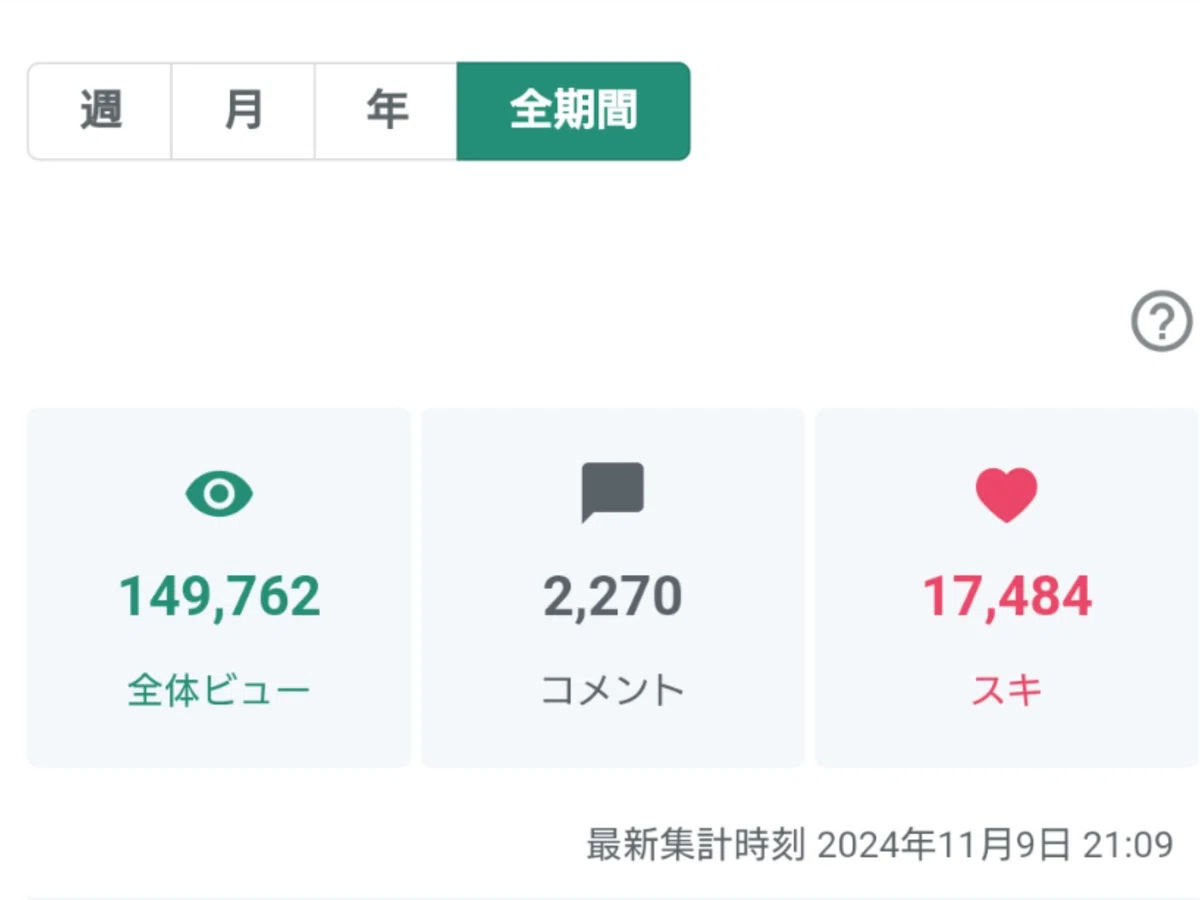Select the comments stats card
This screenshot has width=1200, height=900.
[613, 587]
